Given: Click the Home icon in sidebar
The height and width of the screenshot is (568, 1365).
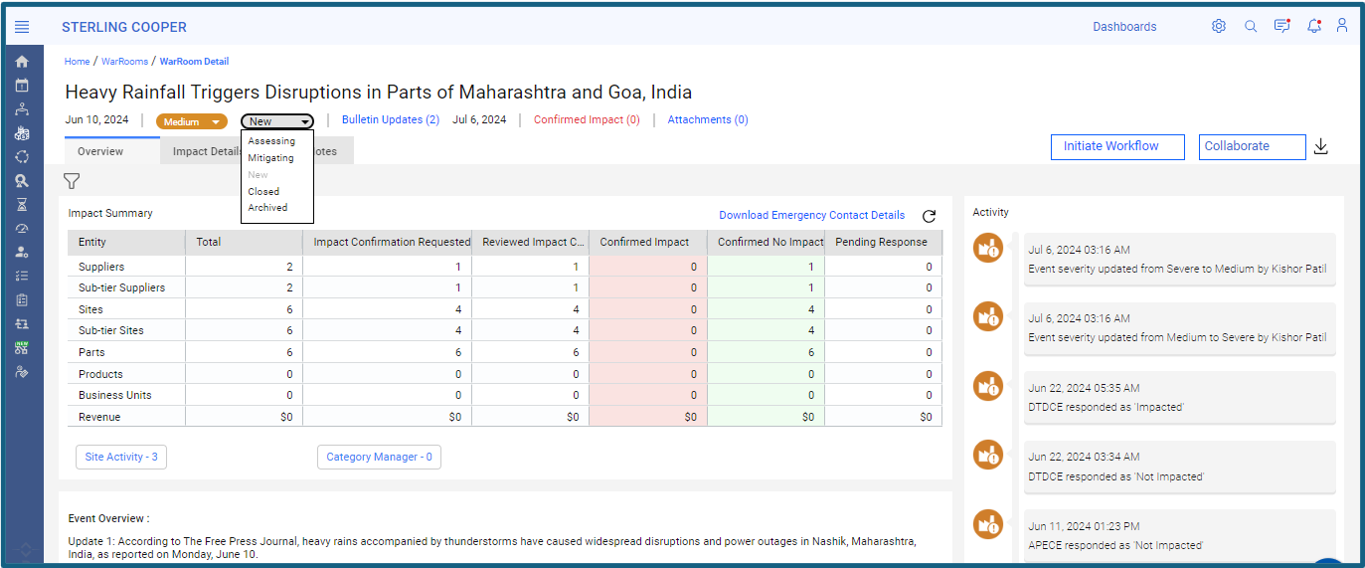Looking at the screenshot, I should click(22, 62).
